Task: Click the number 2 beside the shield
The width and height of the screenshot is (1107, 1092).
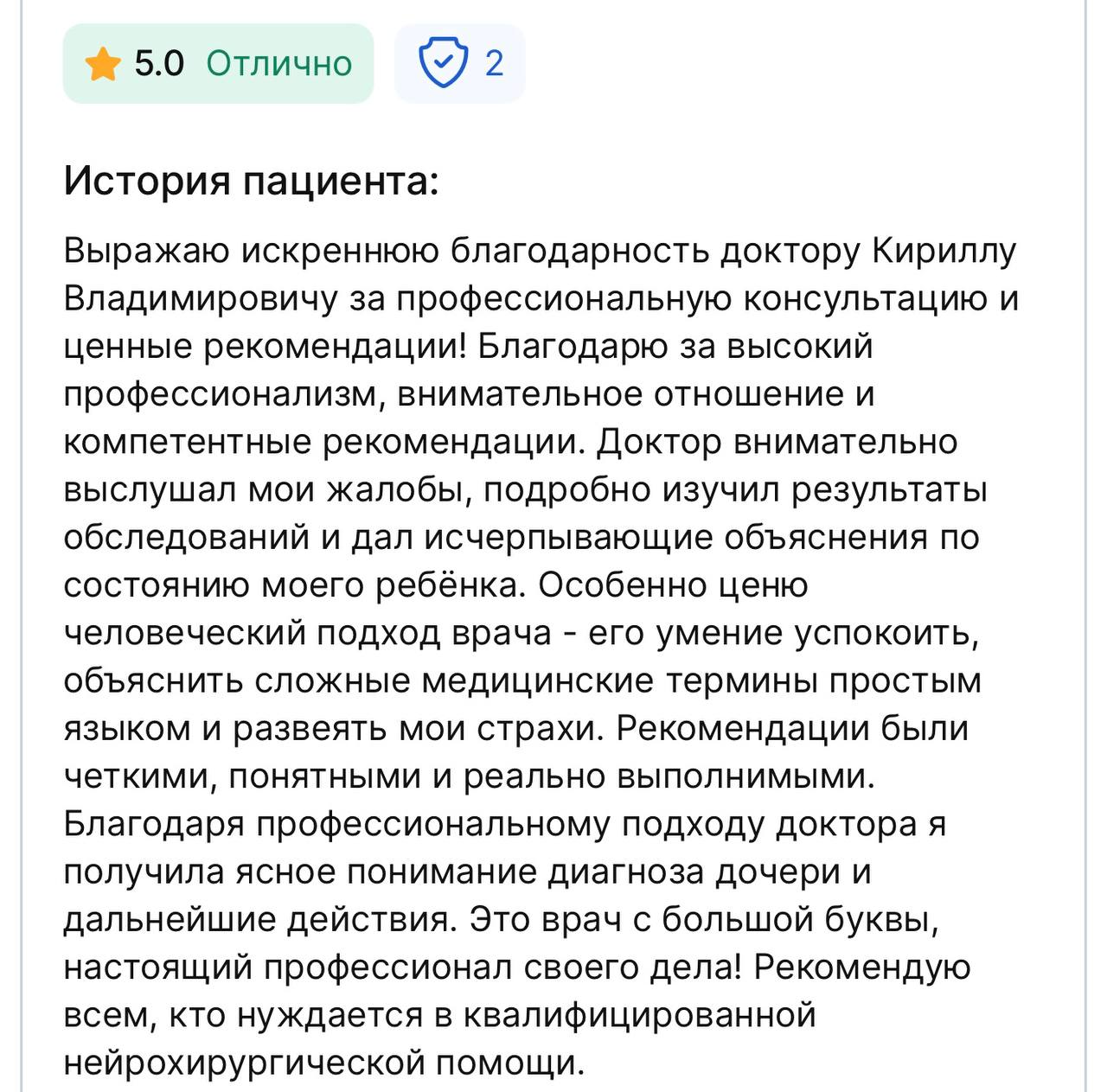Action: click(494, 64)
